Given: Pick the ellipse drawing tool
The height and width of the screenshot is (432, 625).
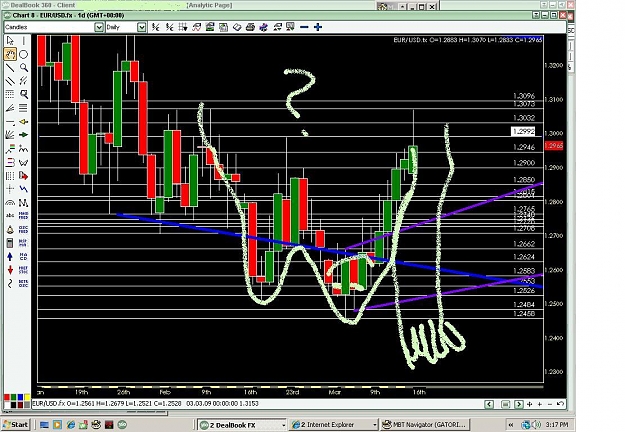Looking at the screenshot, I should (24, 54).
